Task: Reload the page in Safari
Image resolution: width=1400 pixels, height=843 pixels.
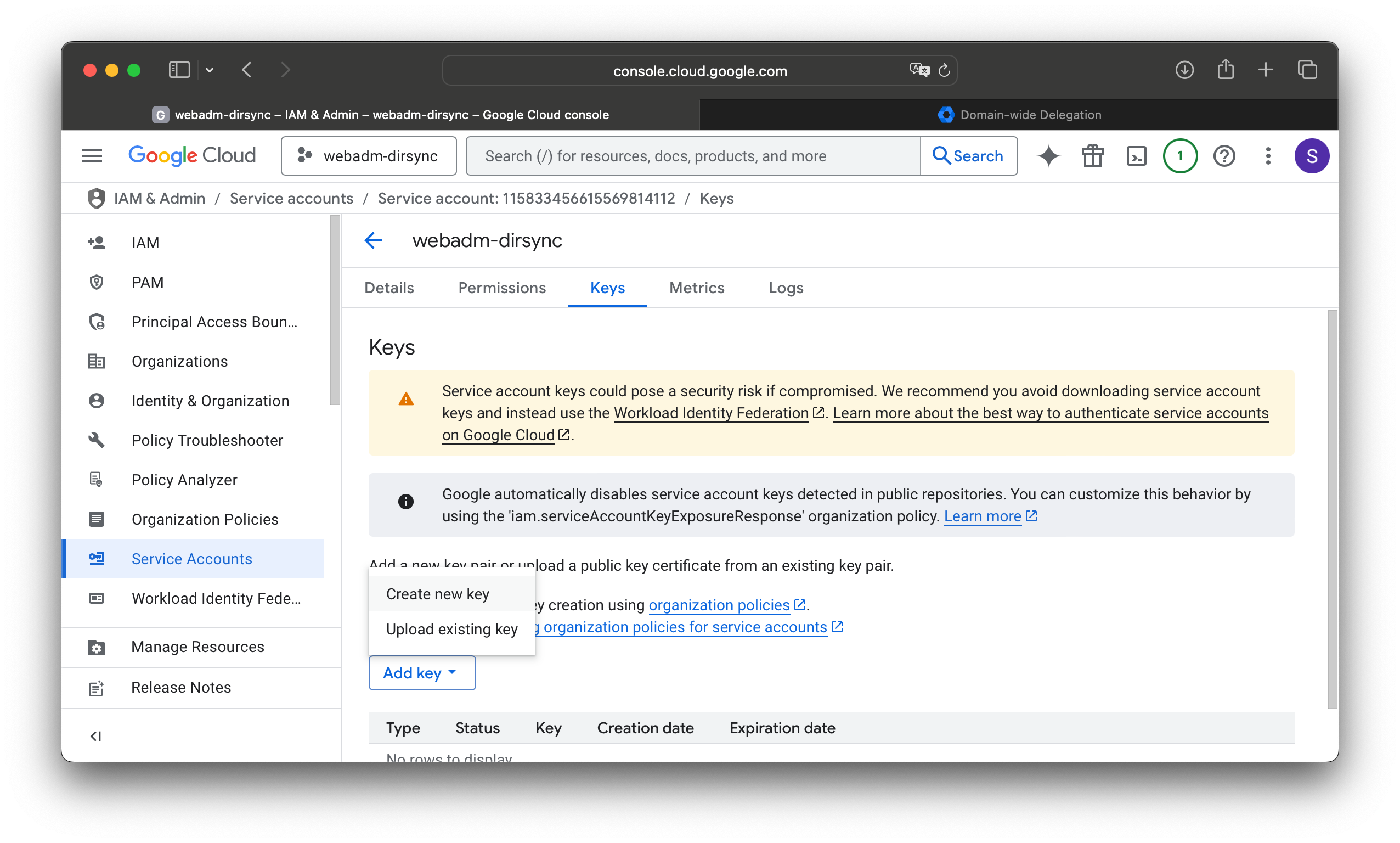Action: [x=944, y=70]
